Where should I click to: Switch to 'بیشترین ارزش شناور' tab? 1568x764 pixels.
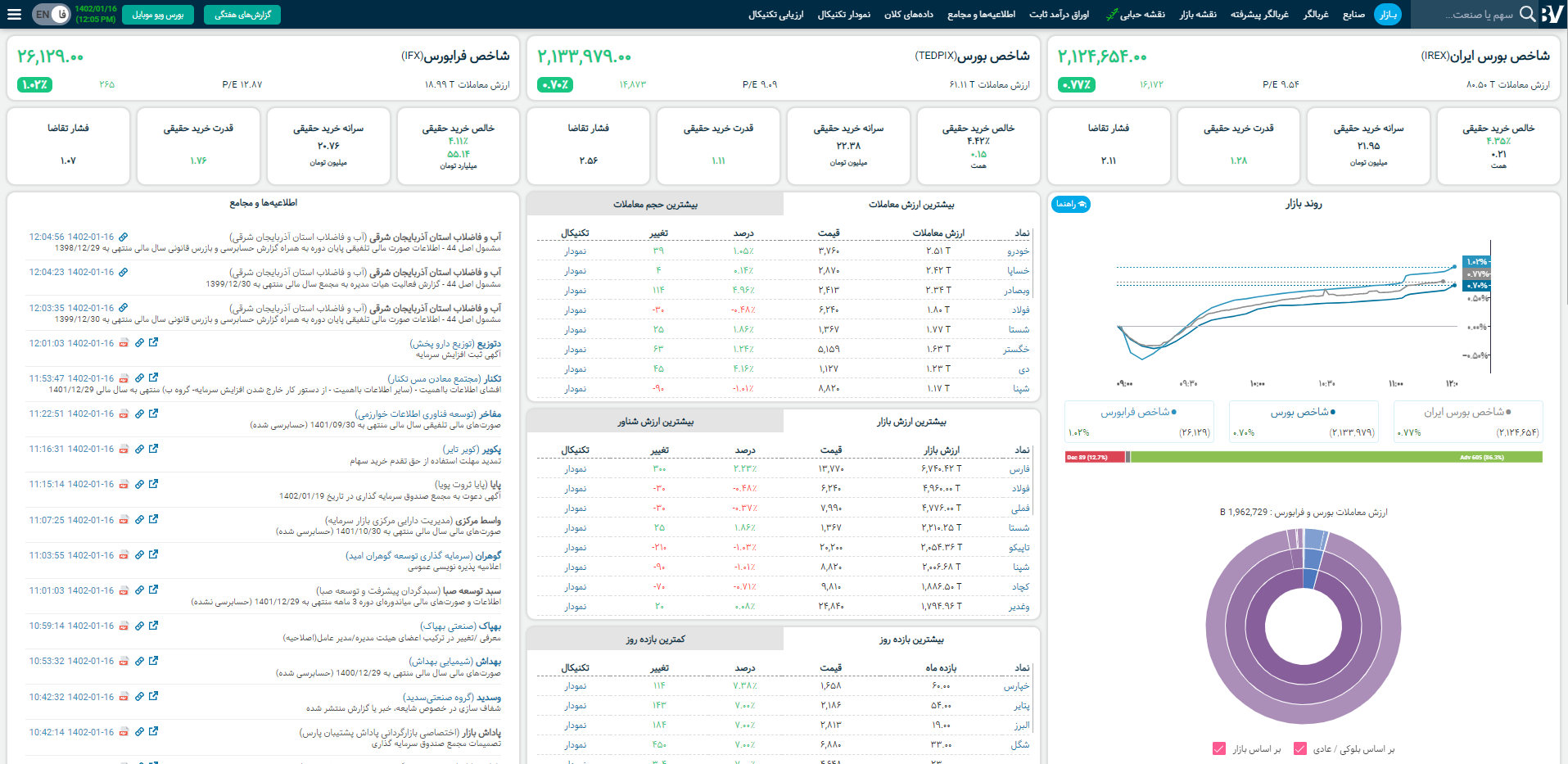(x=655, y=421)
